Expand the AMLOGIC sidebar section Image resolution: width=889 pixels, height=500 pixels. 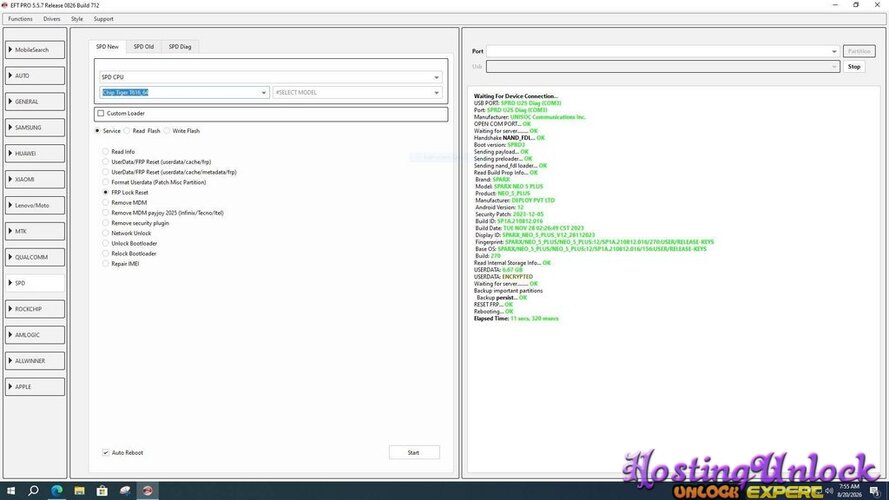pyautogui.click(x=35, y=335)
